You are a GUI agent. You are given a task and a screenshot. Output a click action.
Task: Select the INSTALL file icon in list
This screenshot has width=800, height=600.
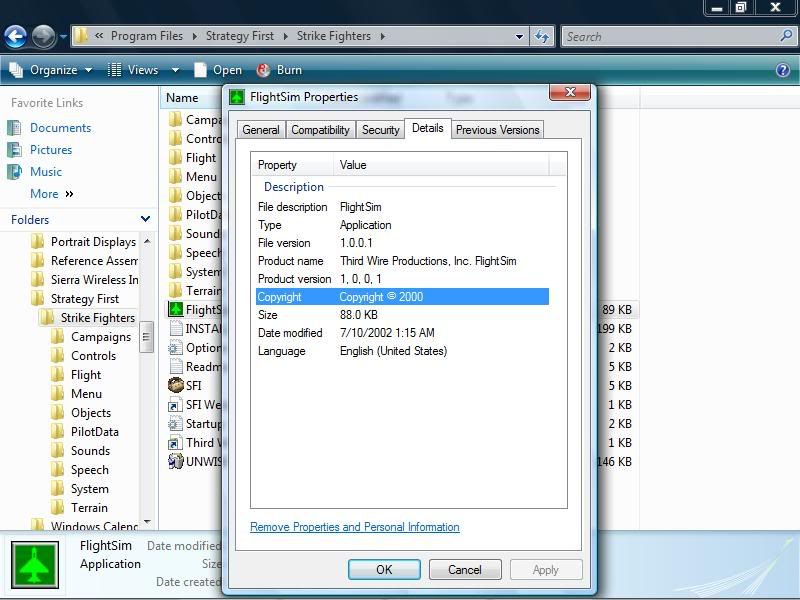coord(176,328)
